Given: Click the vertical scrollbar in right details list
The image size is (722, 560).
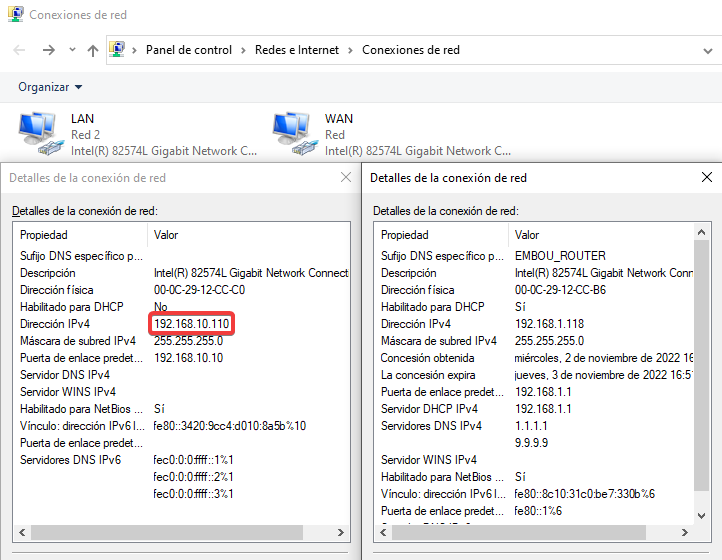Looking at the screenshot, I should pos(701,380).
